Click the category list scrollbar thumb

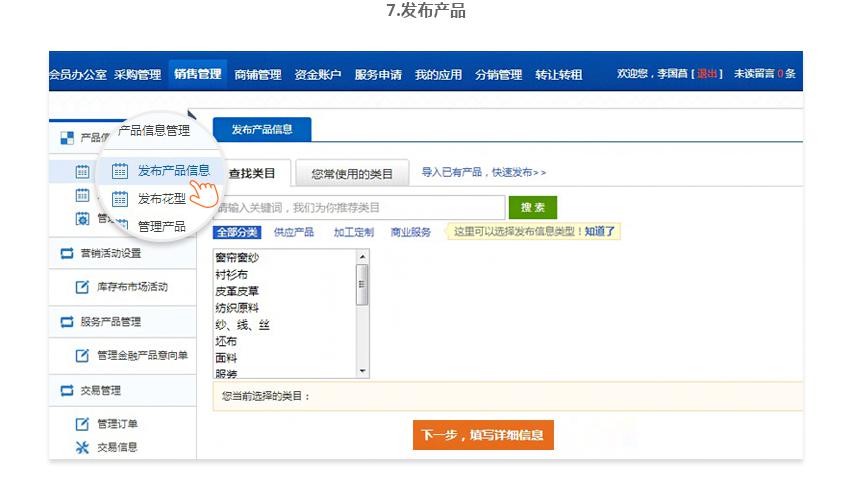(362, 284)
